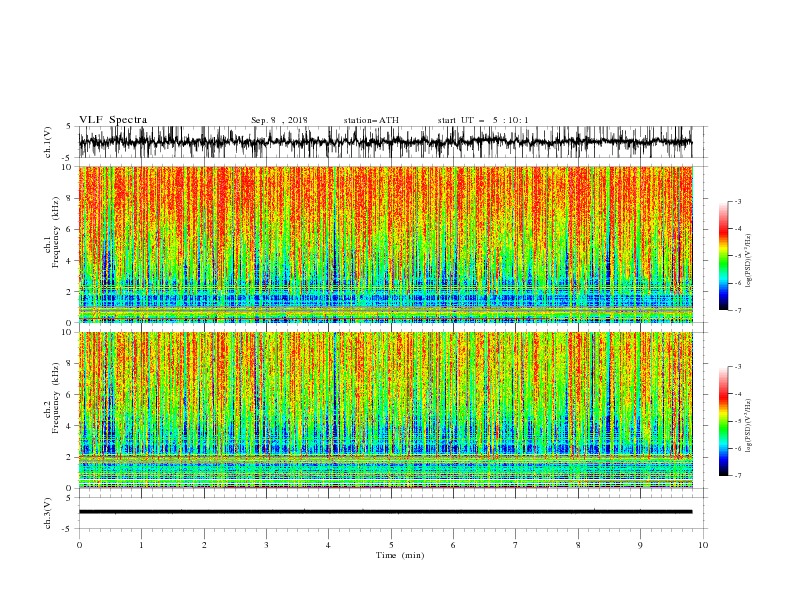Click the 'ch.1(V)' waveform axis label
This screenshot has height=612, width=792.
point(48,142)
